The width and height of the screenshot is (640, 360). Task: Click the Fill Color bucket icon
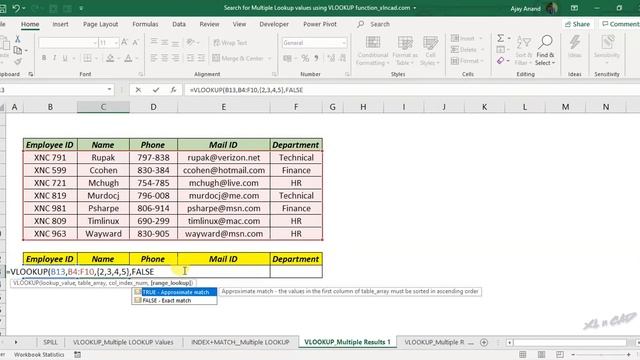point(110,58)
